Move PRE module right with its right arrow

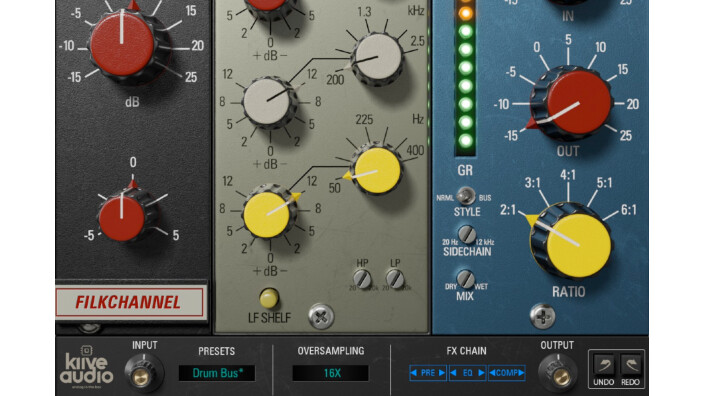(x=441, y=373)
